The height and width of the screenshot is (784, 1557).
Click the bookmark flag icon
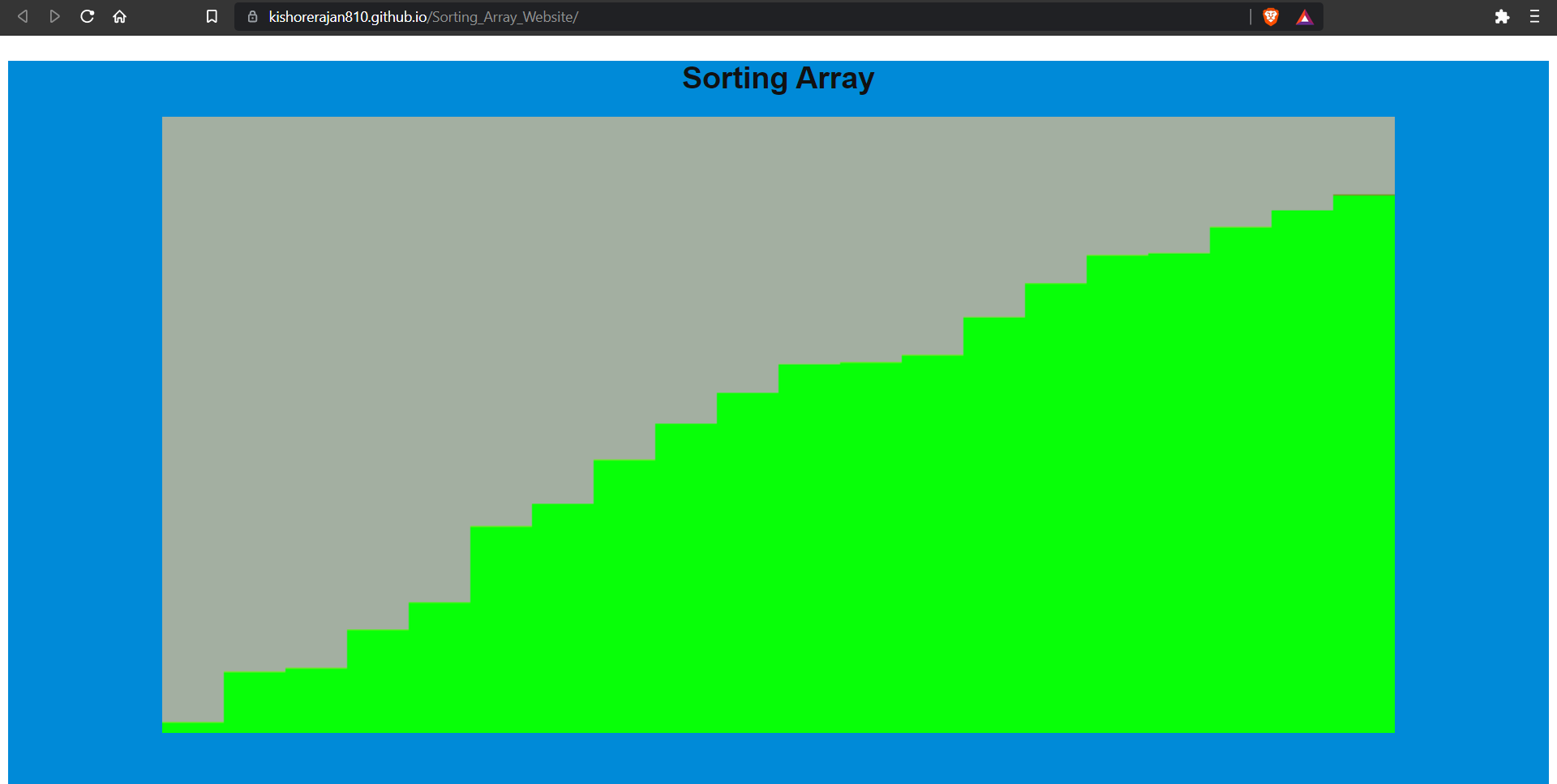coord(212,16)
